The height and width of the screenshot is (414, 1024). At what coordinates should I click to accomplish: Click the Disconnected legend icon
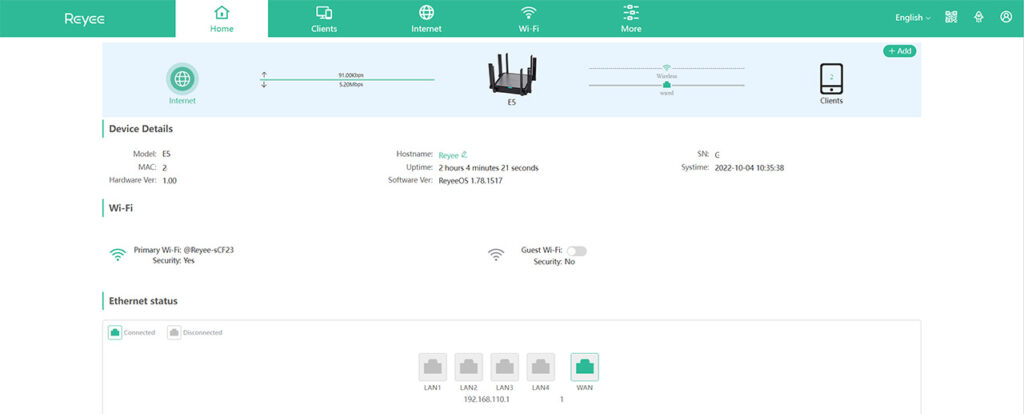point(174,332)
